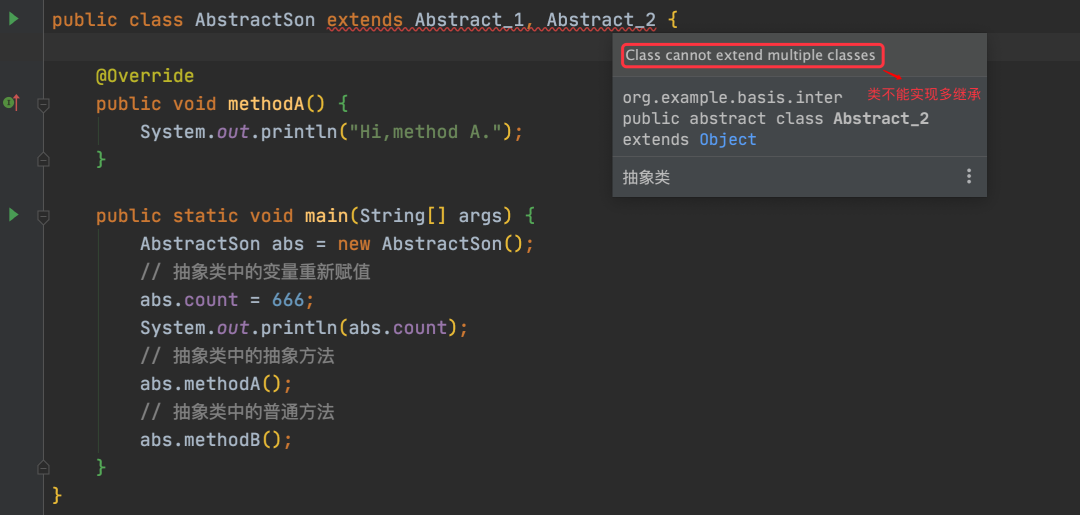The width and height of the screenshot is (1080, 515).
Task: Click the run arrow beside main method
Action: [x=14, y=216]
